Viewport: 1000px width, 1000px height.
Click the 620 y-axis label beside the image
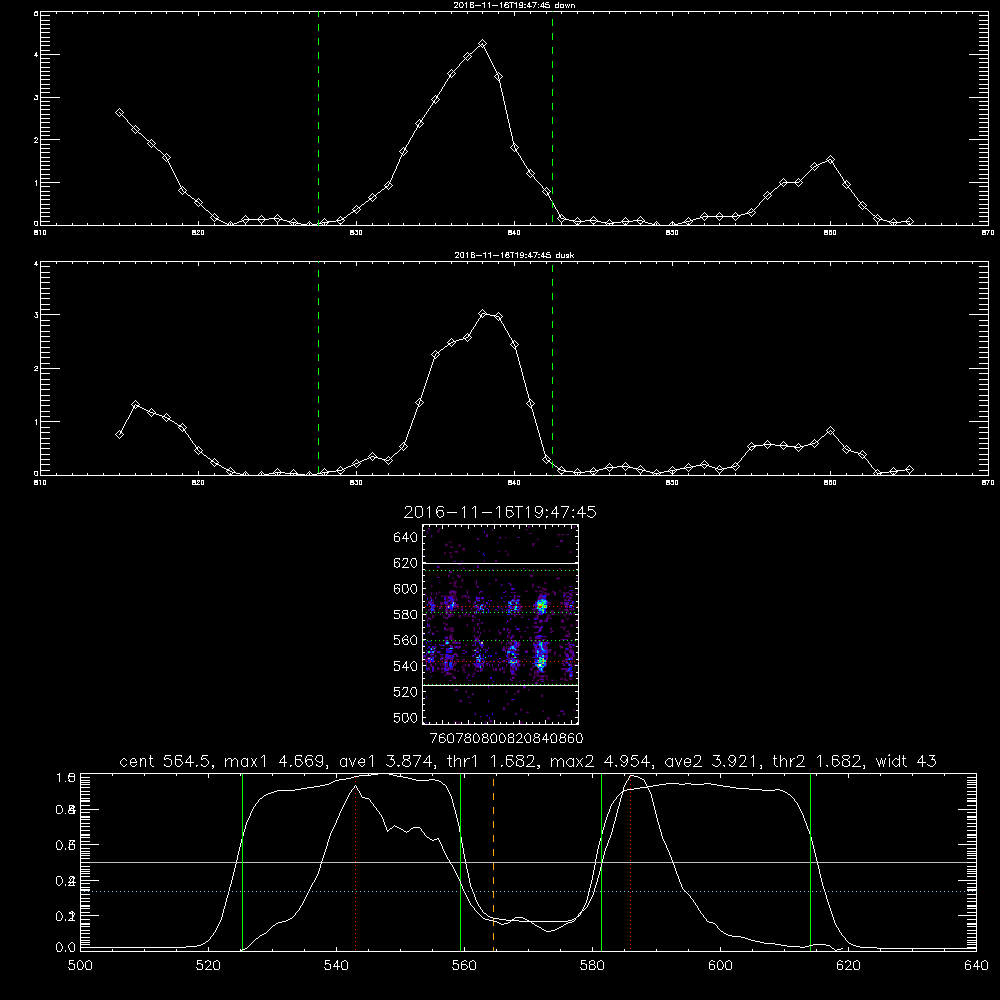click(406, 563)
